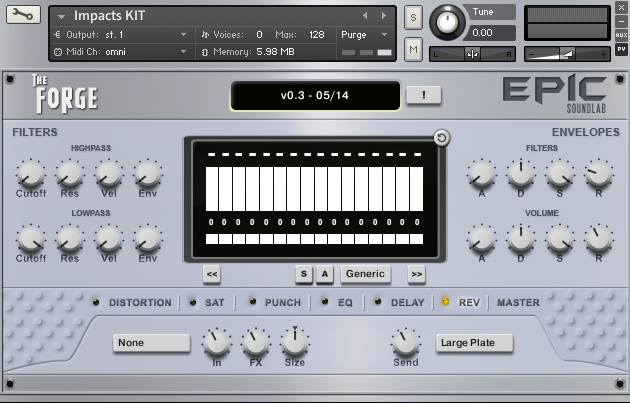Minimize the instrument view with the minus button
This screenshot has height=403, width=630.
click(621, 21)
